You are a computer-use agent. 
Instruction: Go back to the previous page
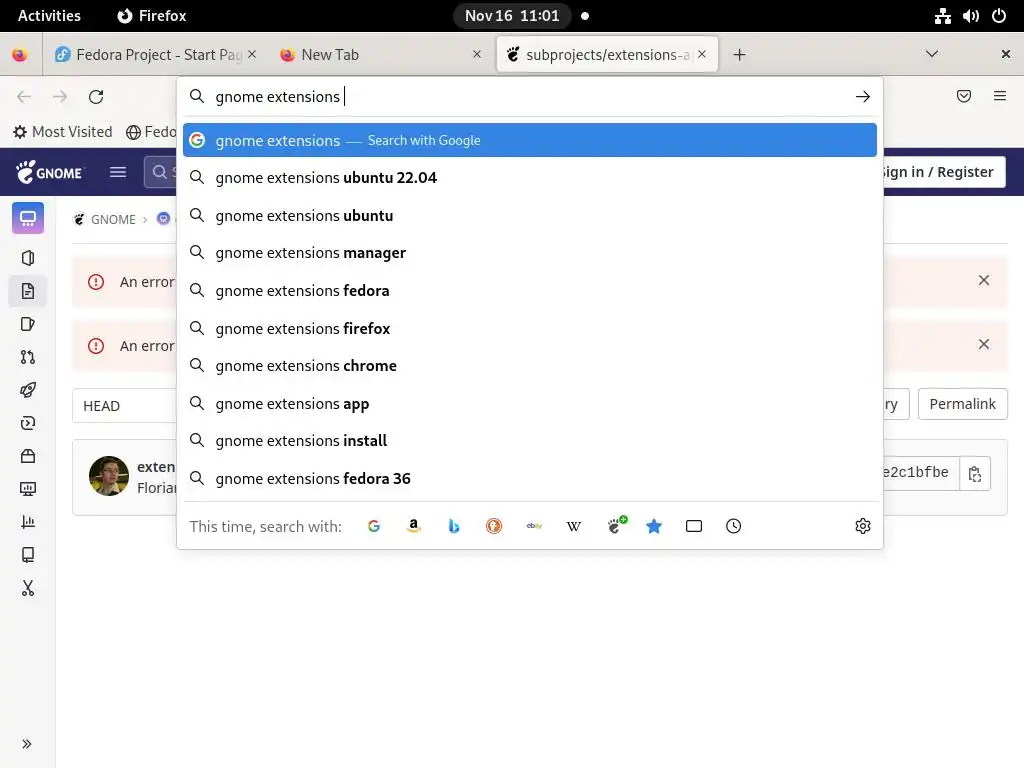(x=24, y=97)
